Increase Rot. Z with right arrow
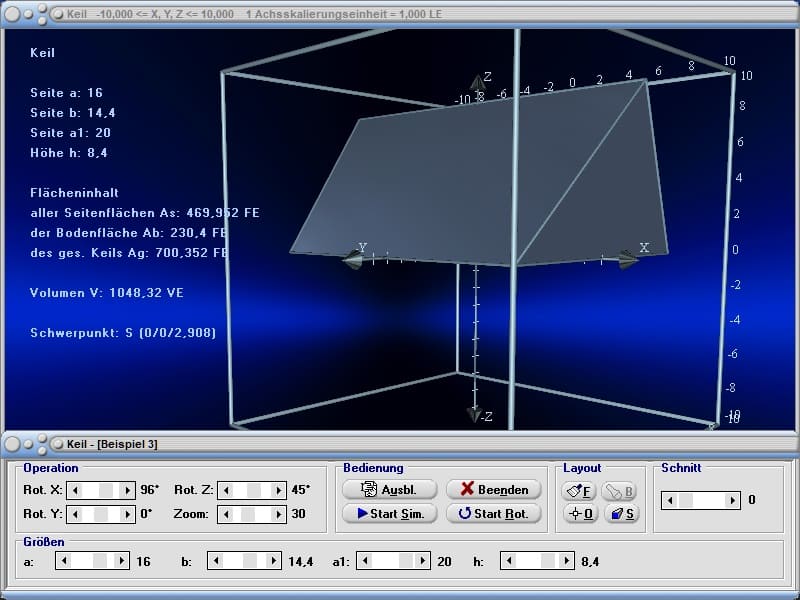This screenshot has width=800, height=600. [278, 490]
